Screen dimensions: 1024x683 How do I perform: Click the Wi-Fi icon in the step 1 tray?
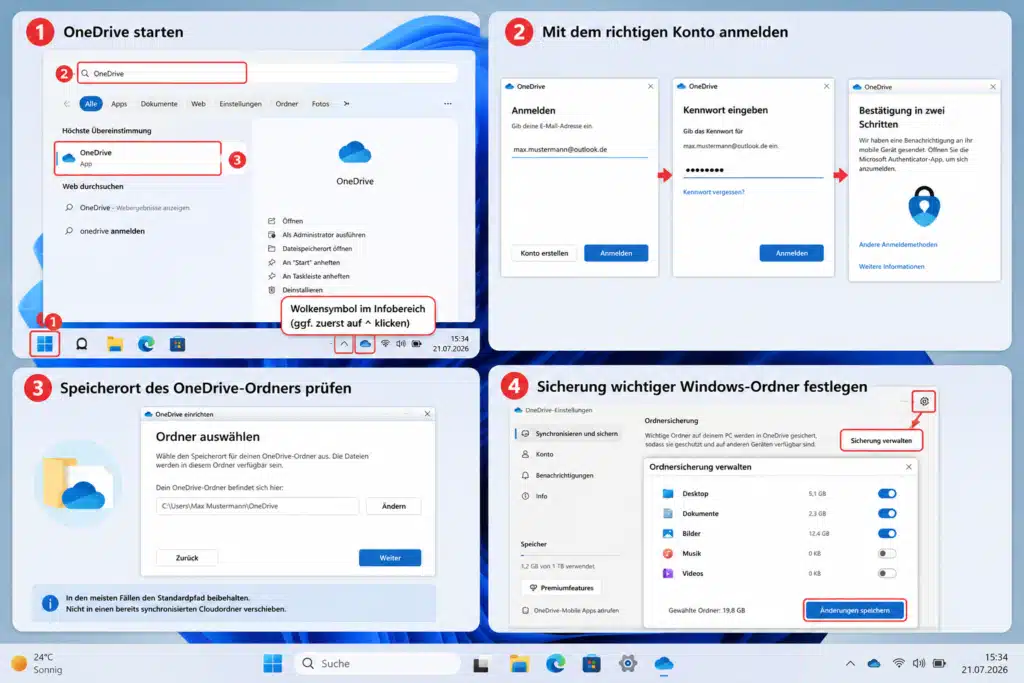[x=385, y=343]
